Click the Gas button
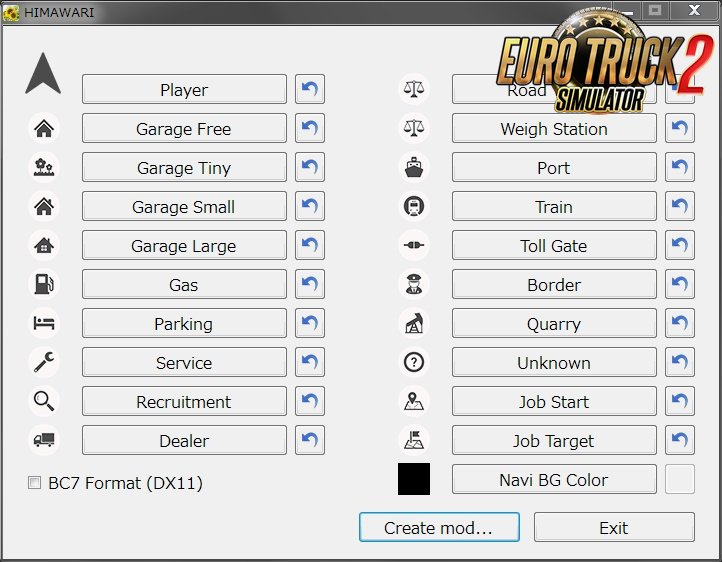 coord(184,284)
